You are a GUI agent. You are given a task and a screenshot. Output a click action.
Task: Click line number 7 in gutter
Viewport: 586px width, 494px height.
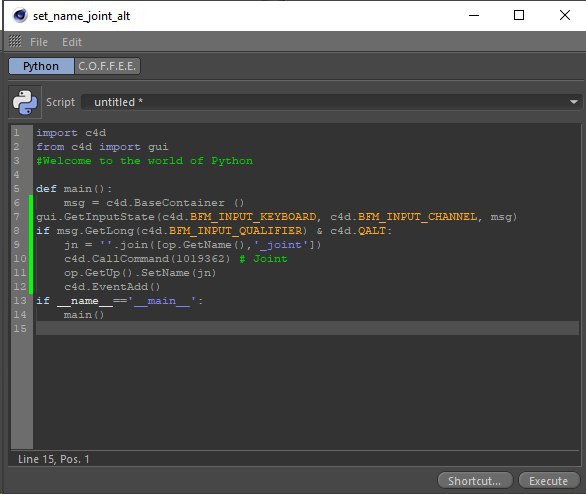click(16, 216)
